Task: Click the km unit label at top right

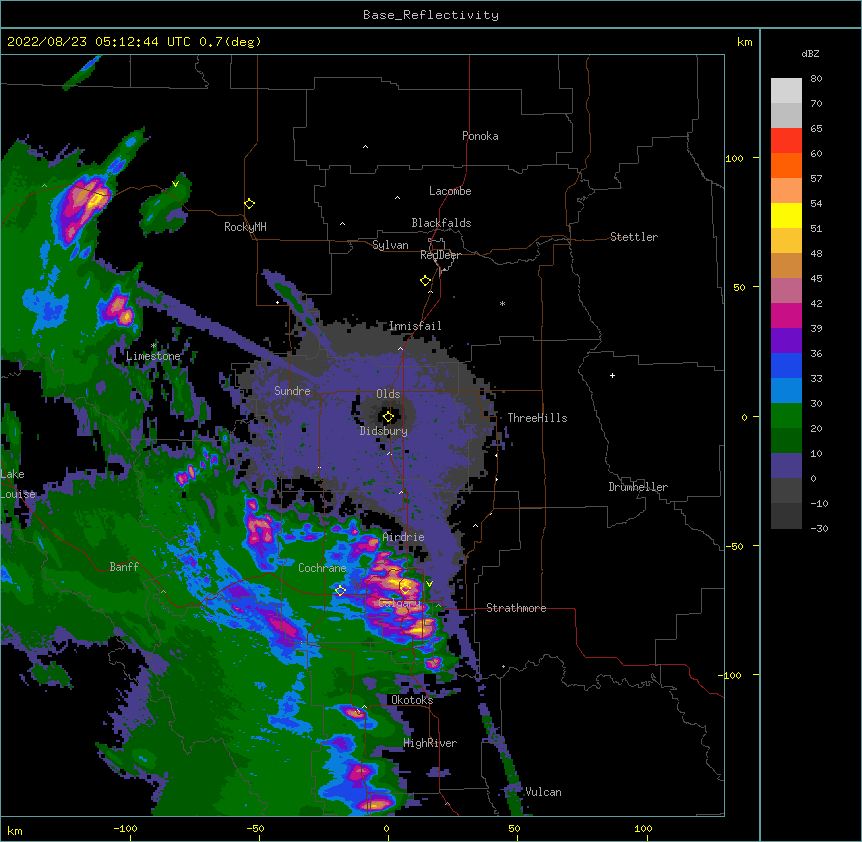Action: pos(745,42)
